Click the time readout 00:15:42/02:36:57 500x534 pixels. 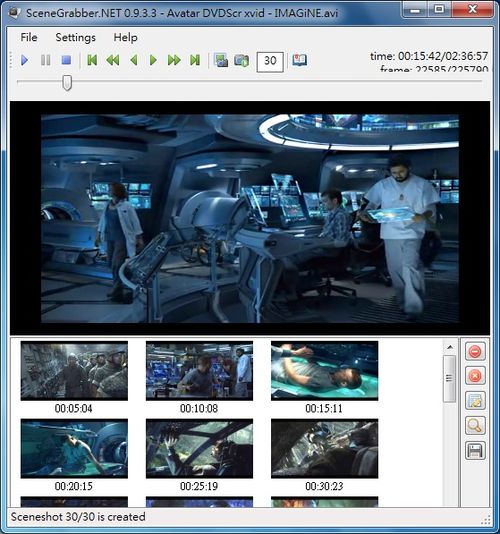429,56
